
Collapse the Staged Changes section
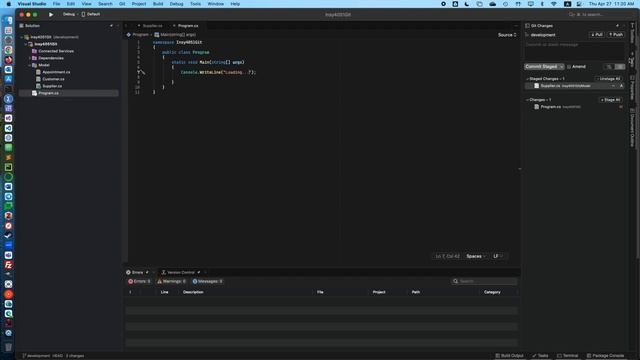[x=527, y=79]
